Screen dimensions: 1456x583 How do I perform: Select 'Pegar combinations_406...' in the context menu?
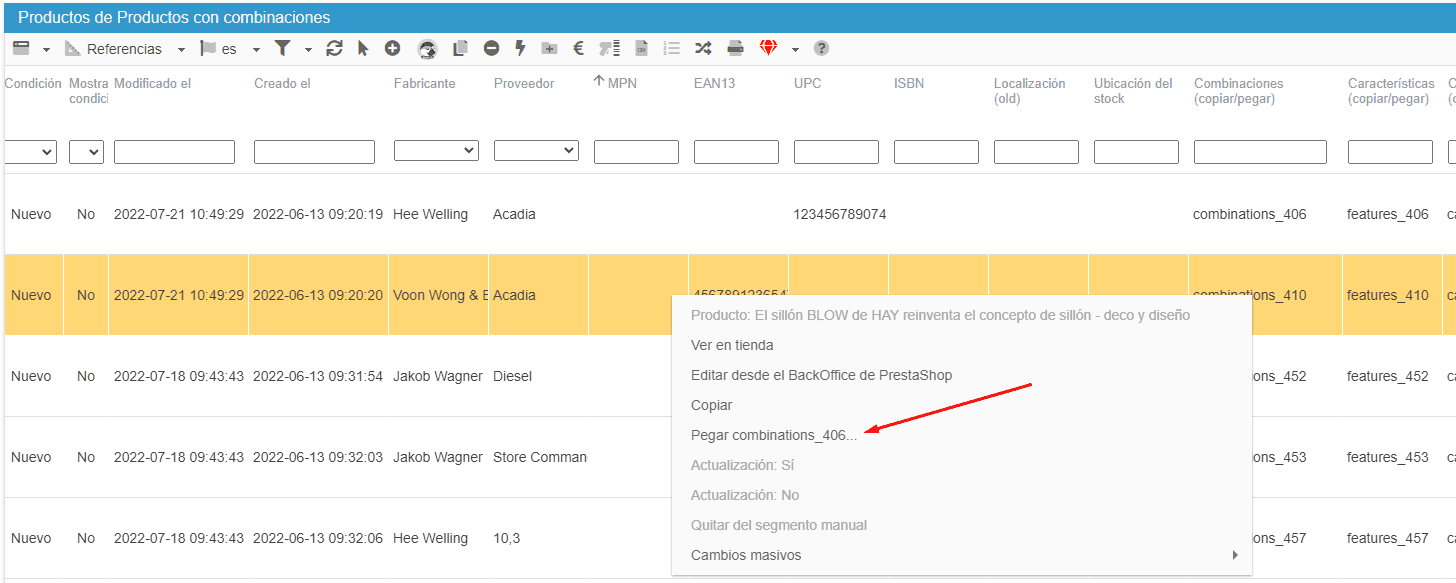pos(773,435)
